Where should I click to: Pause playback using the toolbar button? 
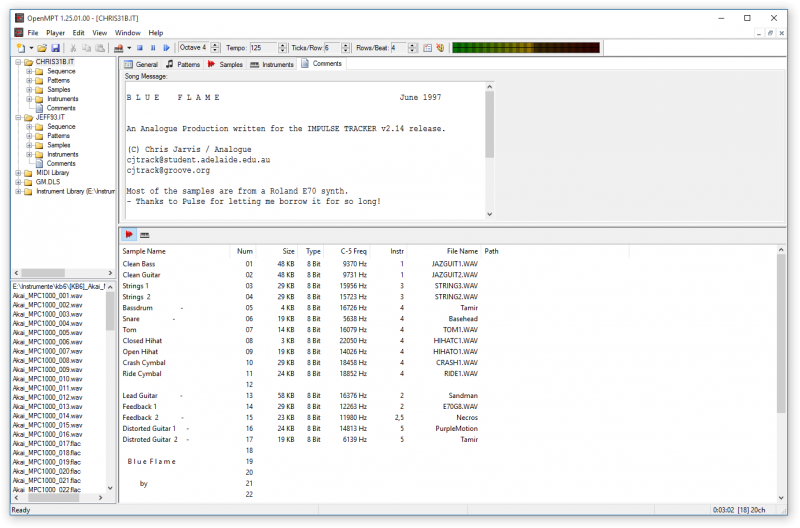point(153,48)
